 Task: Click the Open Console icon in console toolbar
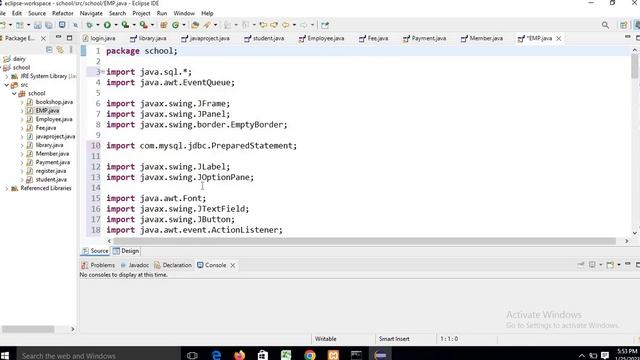click(610, 265)
